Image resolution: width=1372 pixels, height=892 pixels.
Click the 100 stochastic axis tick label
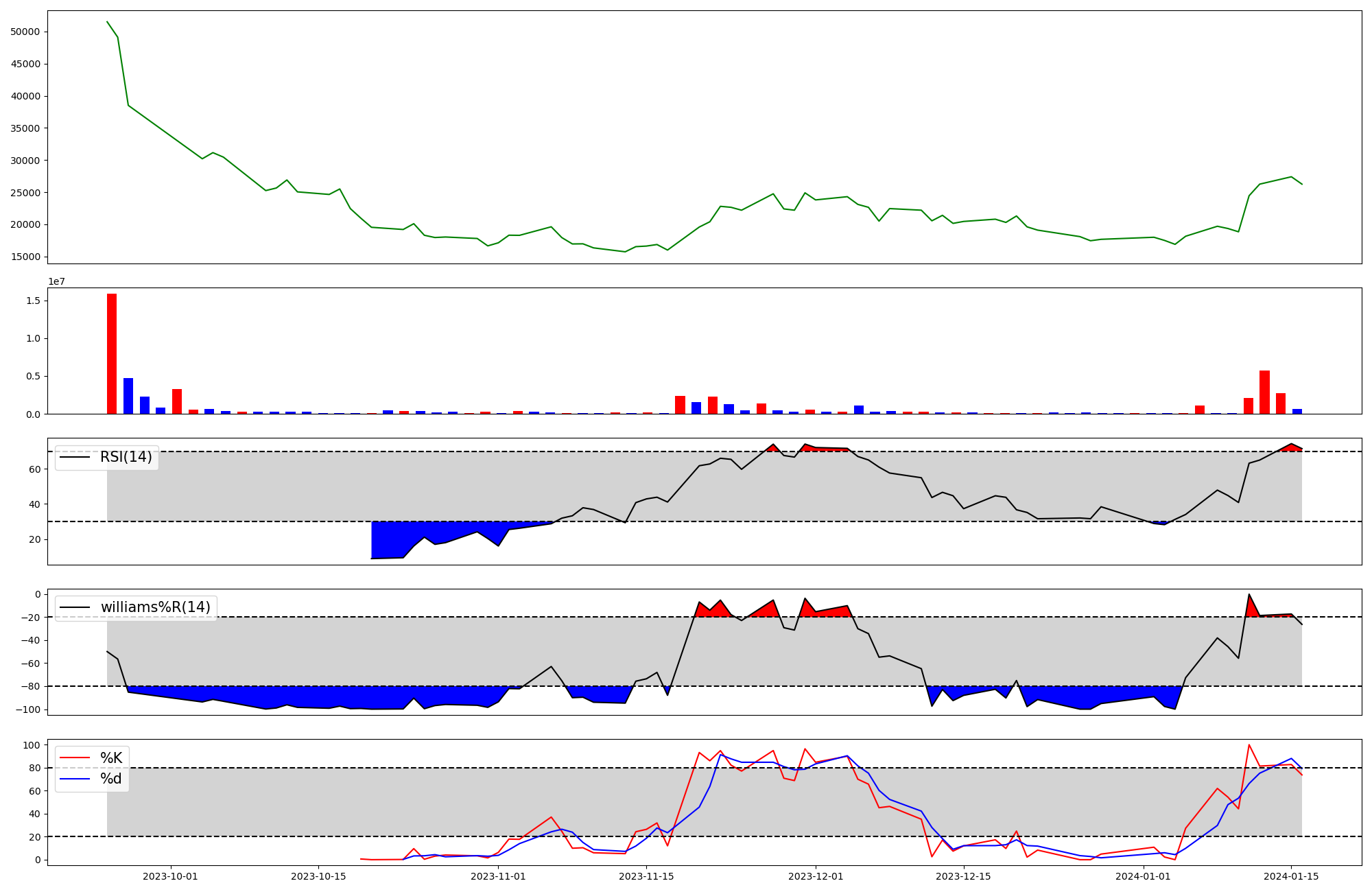pos(32,745)
